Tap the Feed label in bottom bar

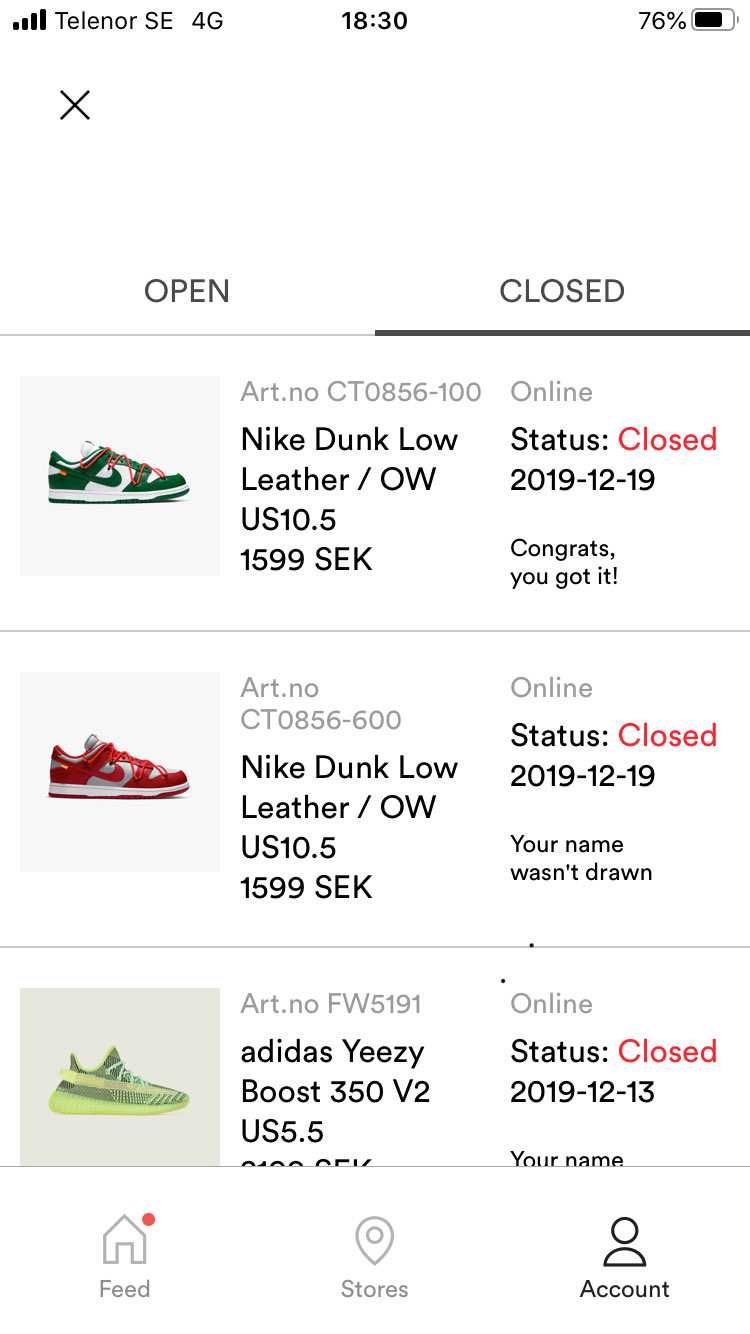(125, 1289)
